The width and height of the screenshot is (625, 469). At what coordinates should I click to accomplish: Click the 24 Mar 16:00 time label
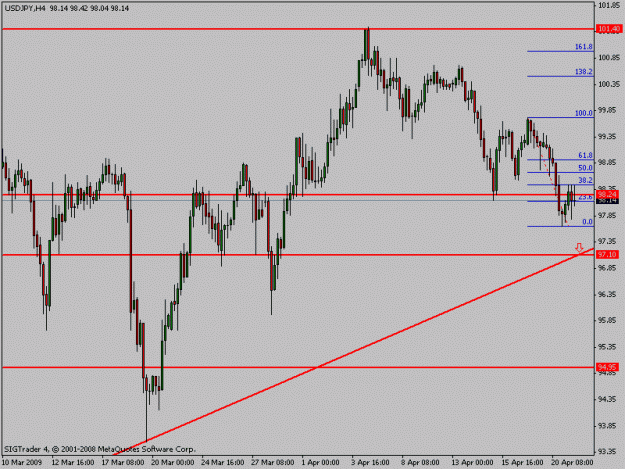[x=222, y=463]
